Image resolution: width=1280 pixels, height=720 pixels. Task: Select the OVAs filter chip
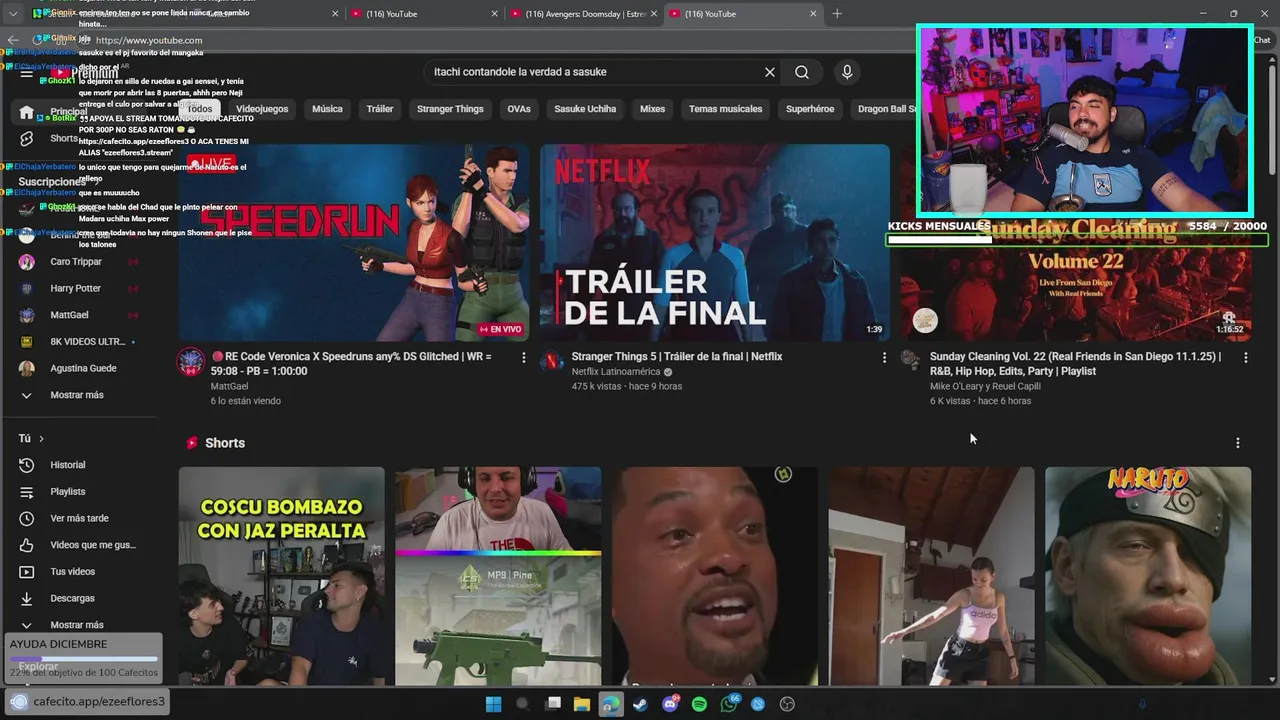point(519,109)
